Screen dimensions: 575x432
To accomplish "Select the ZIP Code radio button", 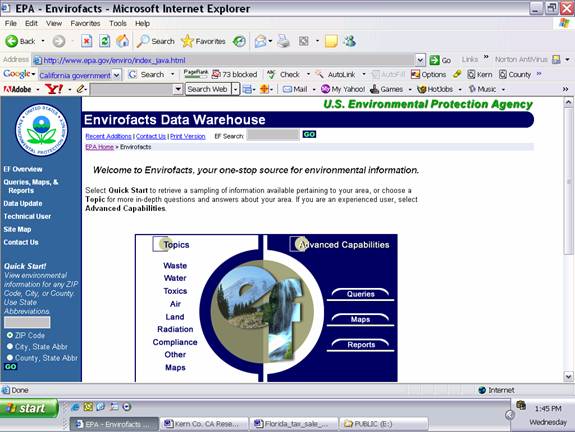I will pos(10,335).
